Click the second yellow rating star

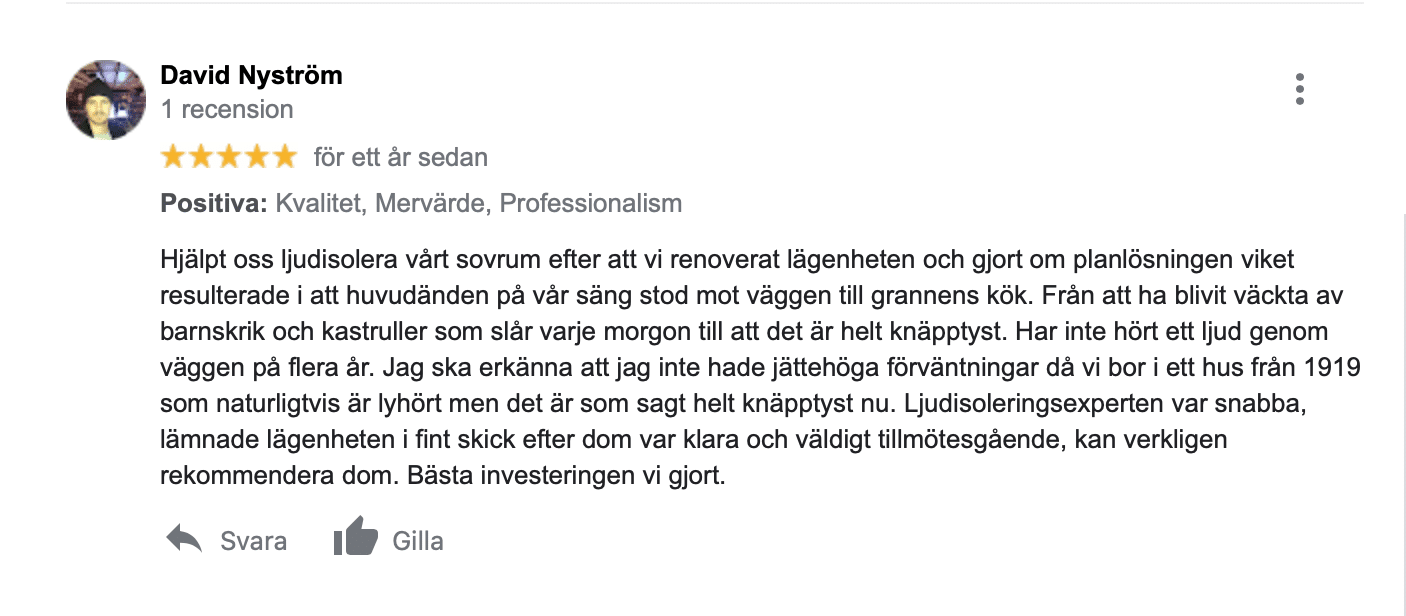[201, 156]
